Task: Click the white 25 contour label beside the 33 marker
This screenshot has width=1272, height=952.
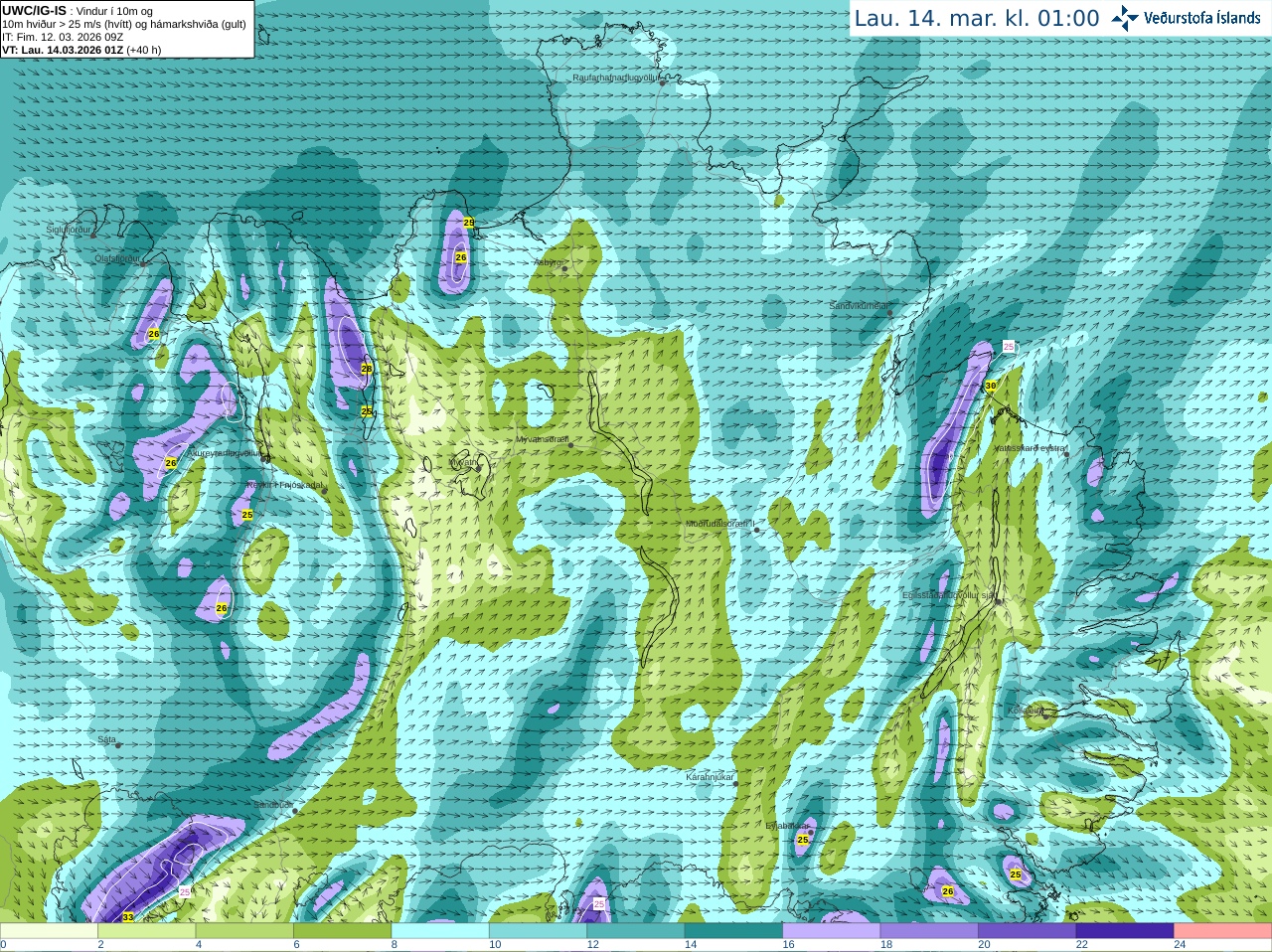Action: tap(184, 892)
